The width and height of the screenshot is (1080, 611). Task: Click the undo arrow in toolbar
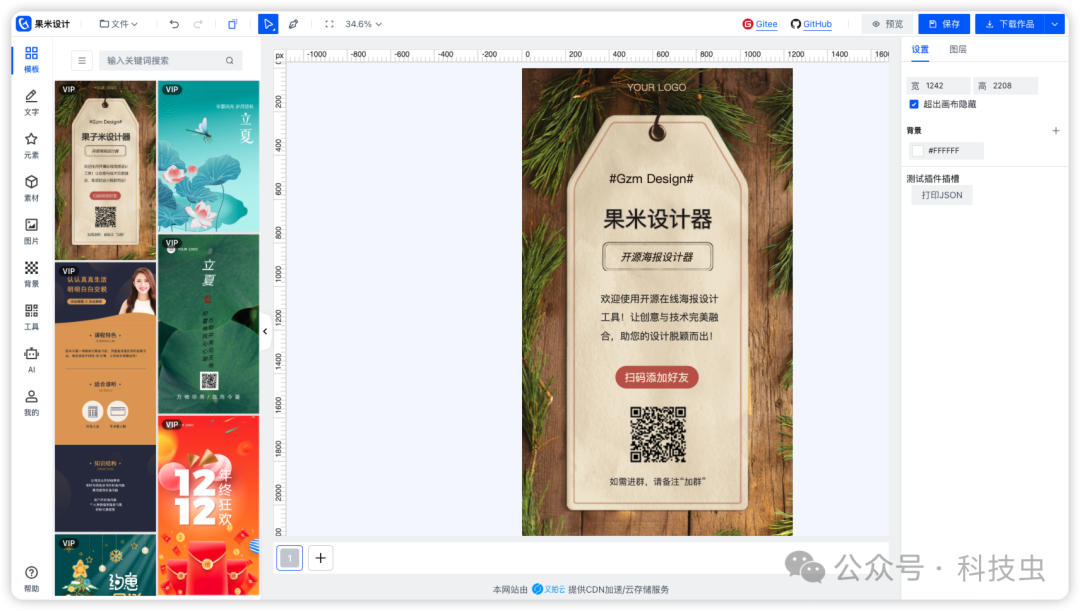point(174,24)
